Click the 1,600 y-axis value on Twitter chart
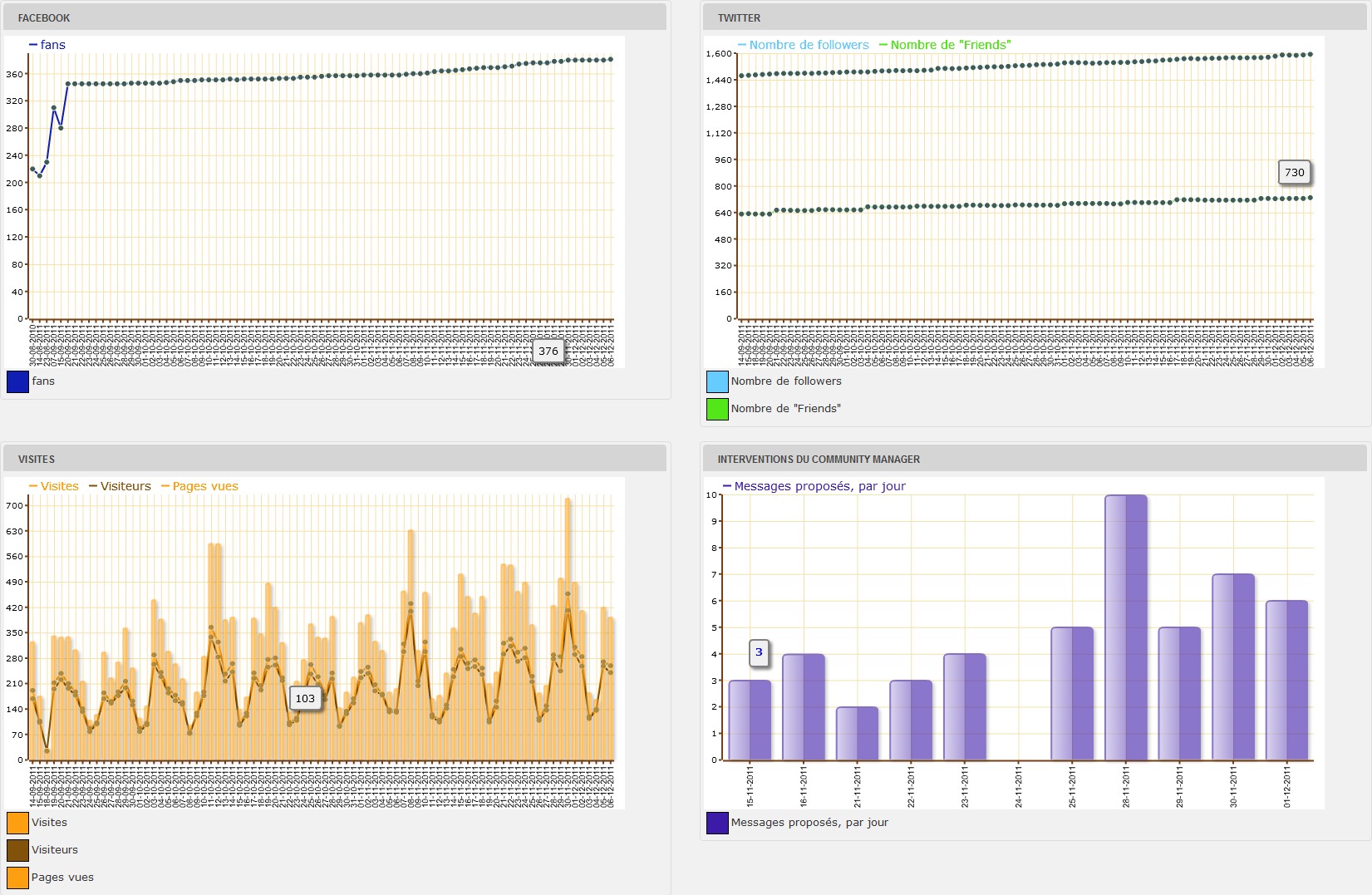The width and height of the screenshot is (1372, 895). coord(719,54)
